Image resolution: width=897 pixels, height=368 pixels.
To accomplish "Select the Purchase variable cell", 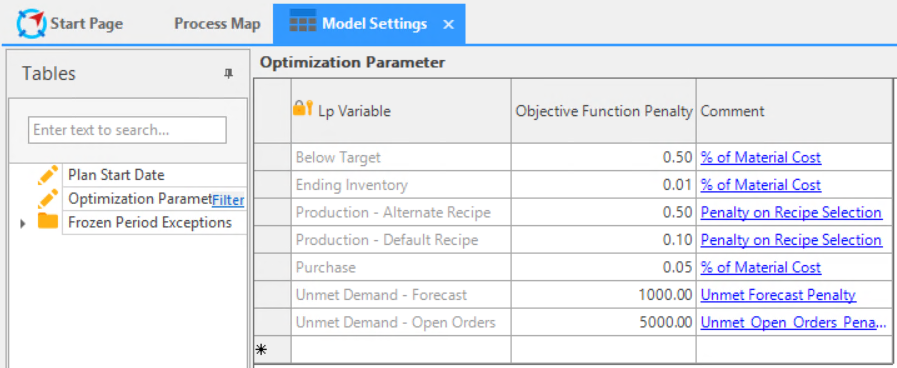I will click(x=401, y=267).
